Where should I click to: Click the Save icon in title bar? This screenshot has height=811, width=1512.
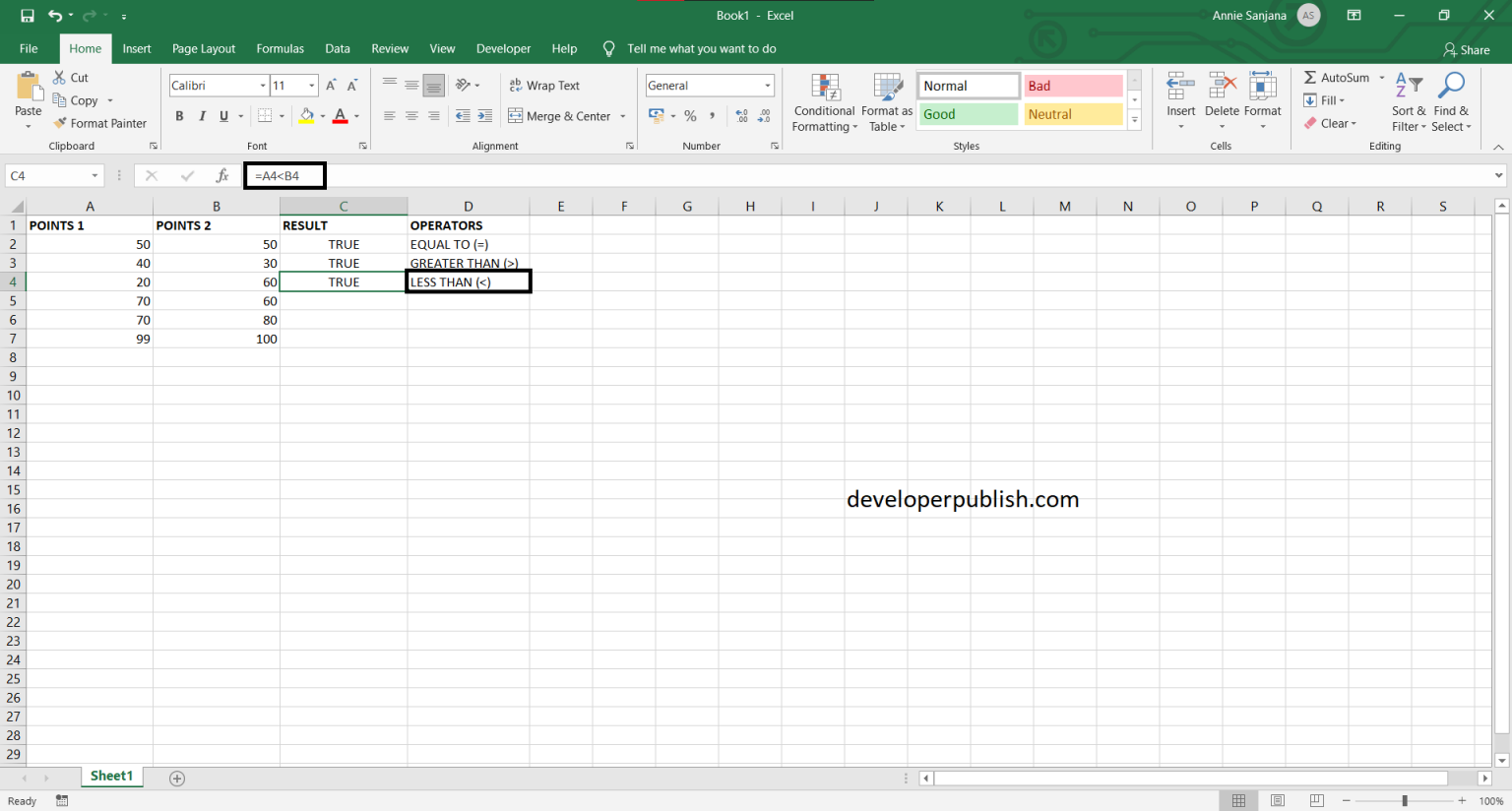click(27, 16)
